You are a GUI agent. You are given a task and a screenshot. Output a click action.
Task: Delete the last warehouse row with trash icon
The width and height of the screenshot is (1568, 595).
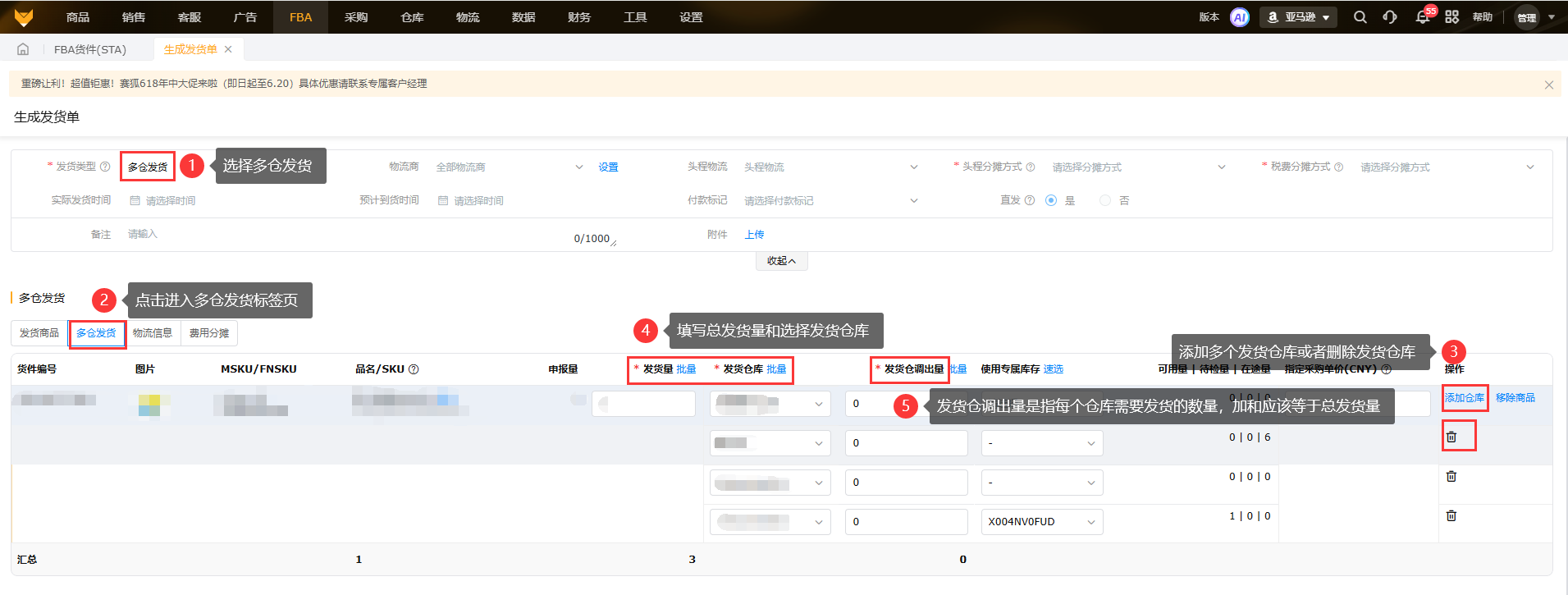tap(1451, 515)
